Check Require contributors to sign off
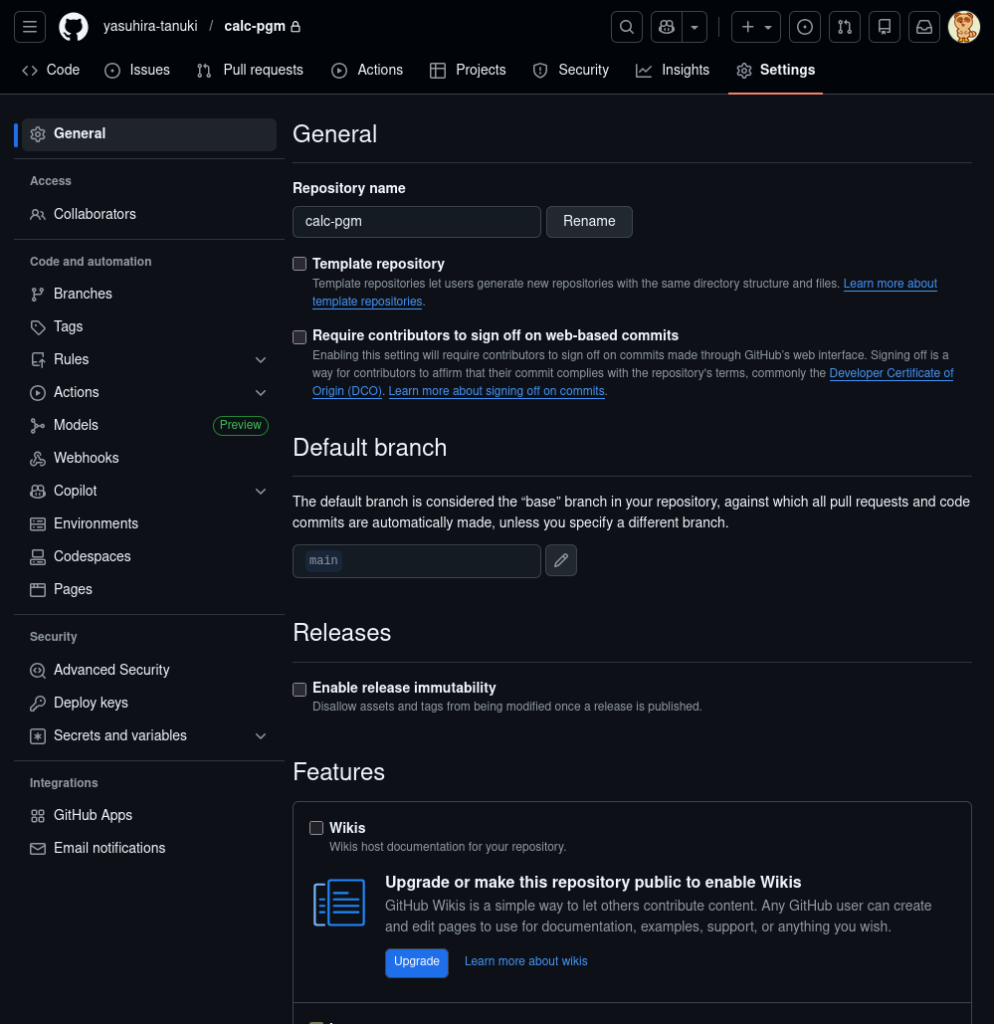This screenshot has width=994, height=1024. pos(299,337)
